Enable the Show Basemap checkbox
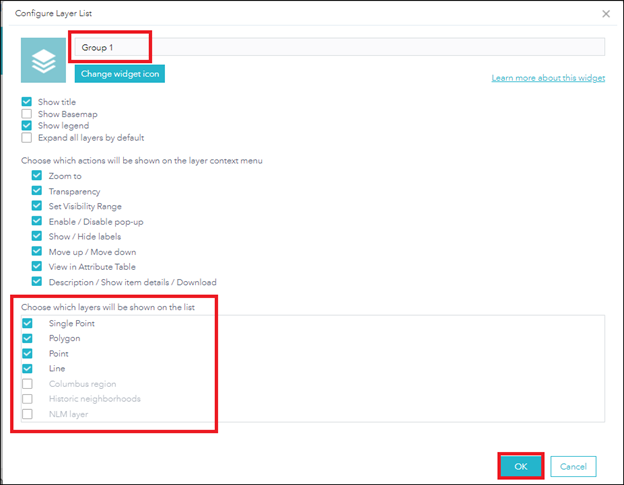The height and width of the screenshot is (485, 624). (x=27, y=114)
